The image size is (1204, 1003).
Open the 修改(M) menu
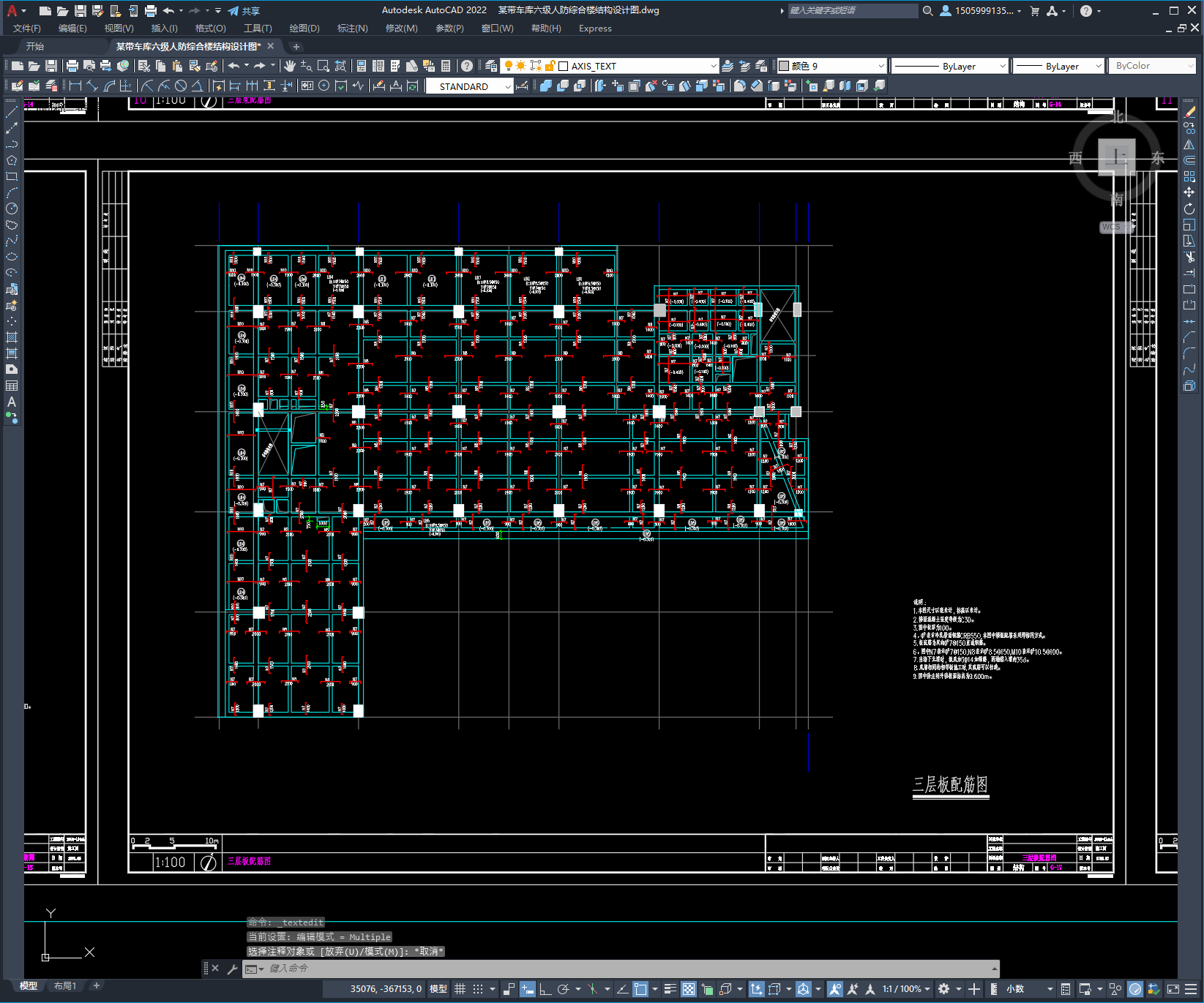pyautogui.click(x=401, y=29)
